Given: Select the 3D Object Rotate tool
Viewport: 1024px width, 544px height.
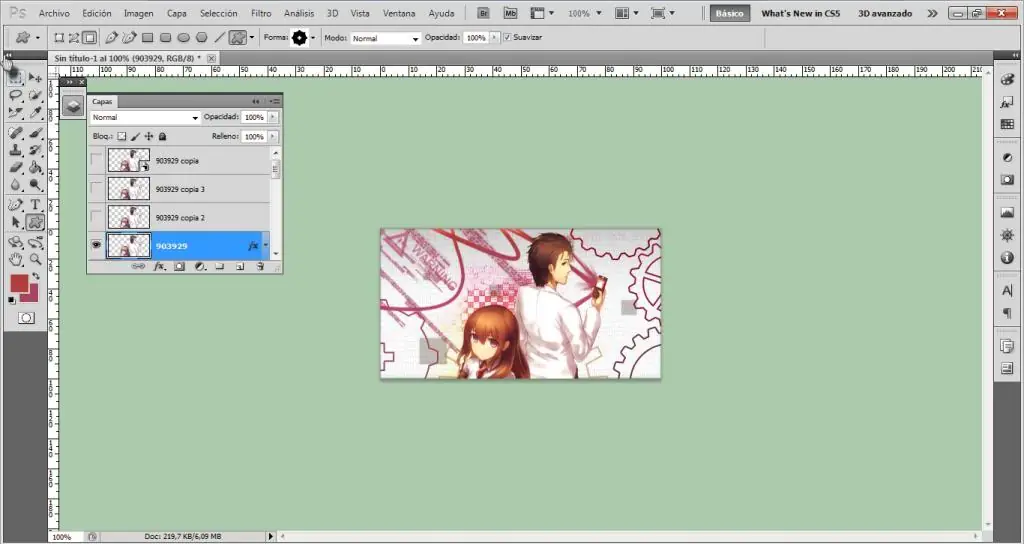Looking at the screenshot, I should 16,243.
